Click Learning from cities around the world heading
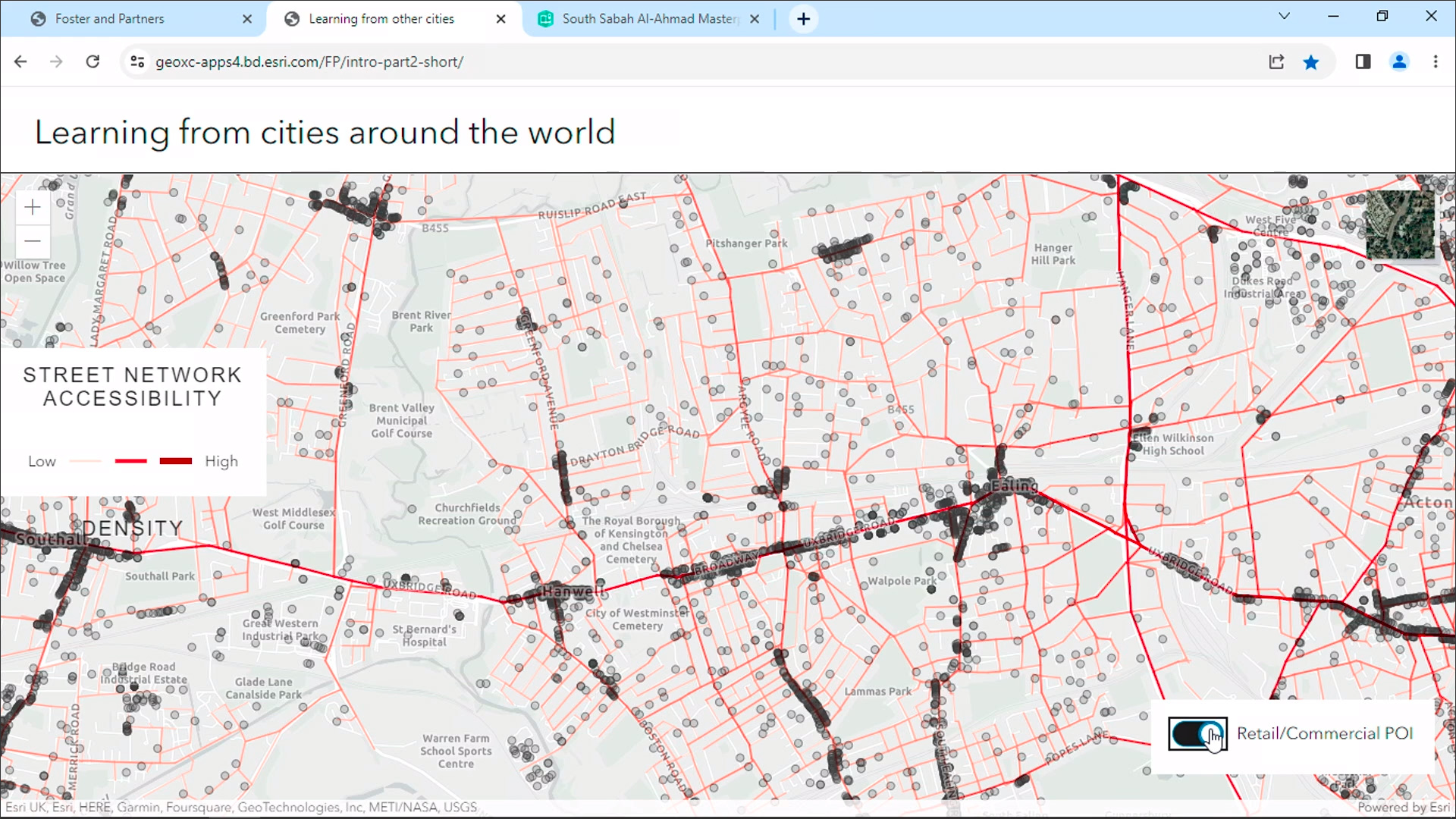Viewport: 1456px width, 819px height. click(x=325, y=132)
